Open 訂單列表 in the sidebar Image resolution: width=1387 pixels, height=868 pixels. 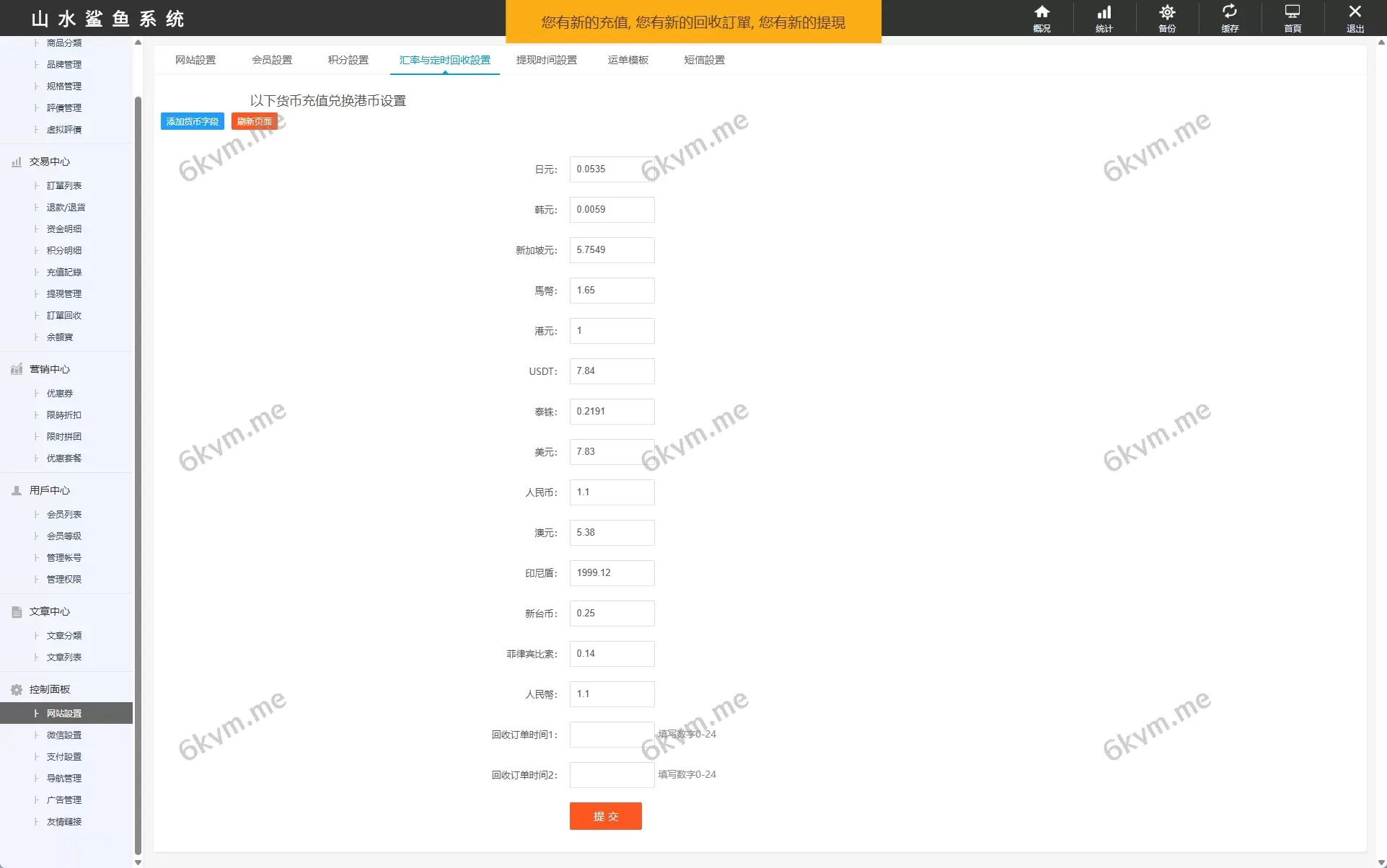point(64,185)
